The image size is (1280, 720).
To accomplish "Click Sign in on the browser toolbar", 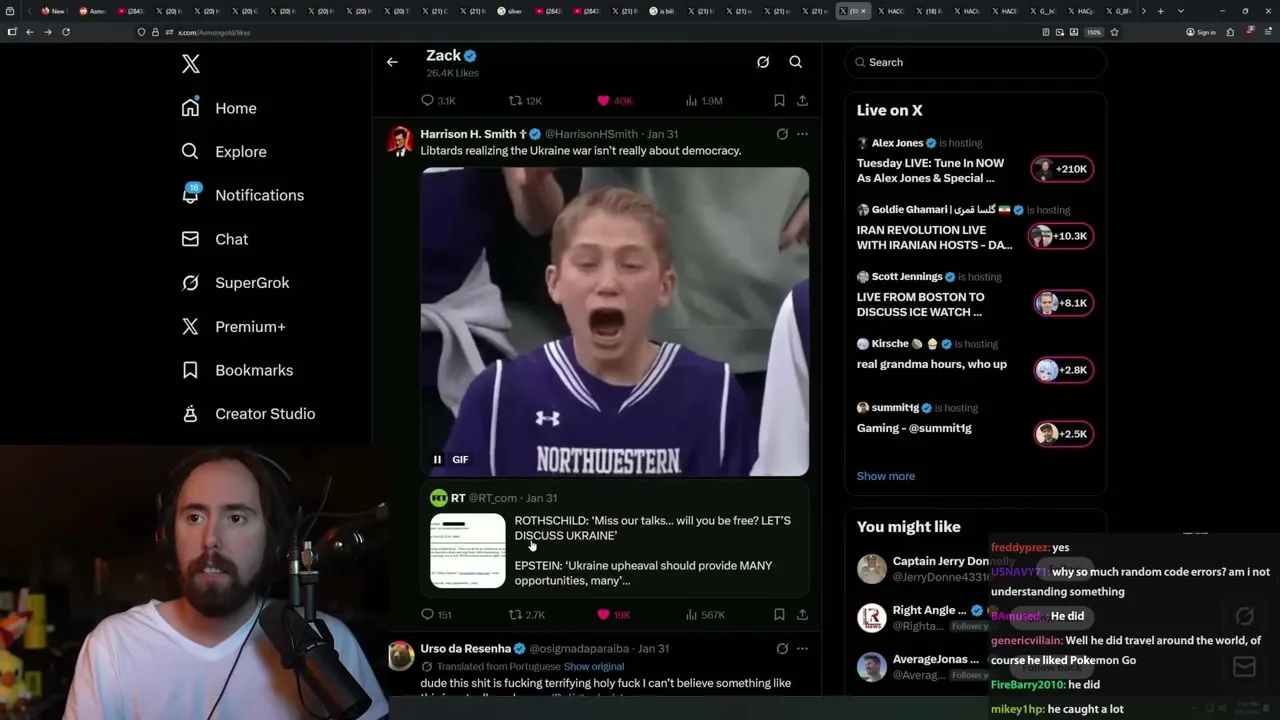I will (1201, 32).
